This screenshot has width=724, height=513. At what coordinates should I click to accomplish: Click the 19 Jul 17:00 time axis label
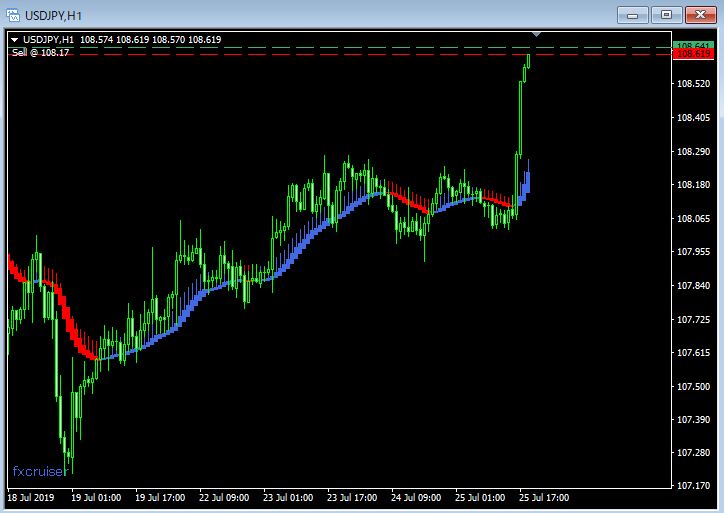point(160,498)
